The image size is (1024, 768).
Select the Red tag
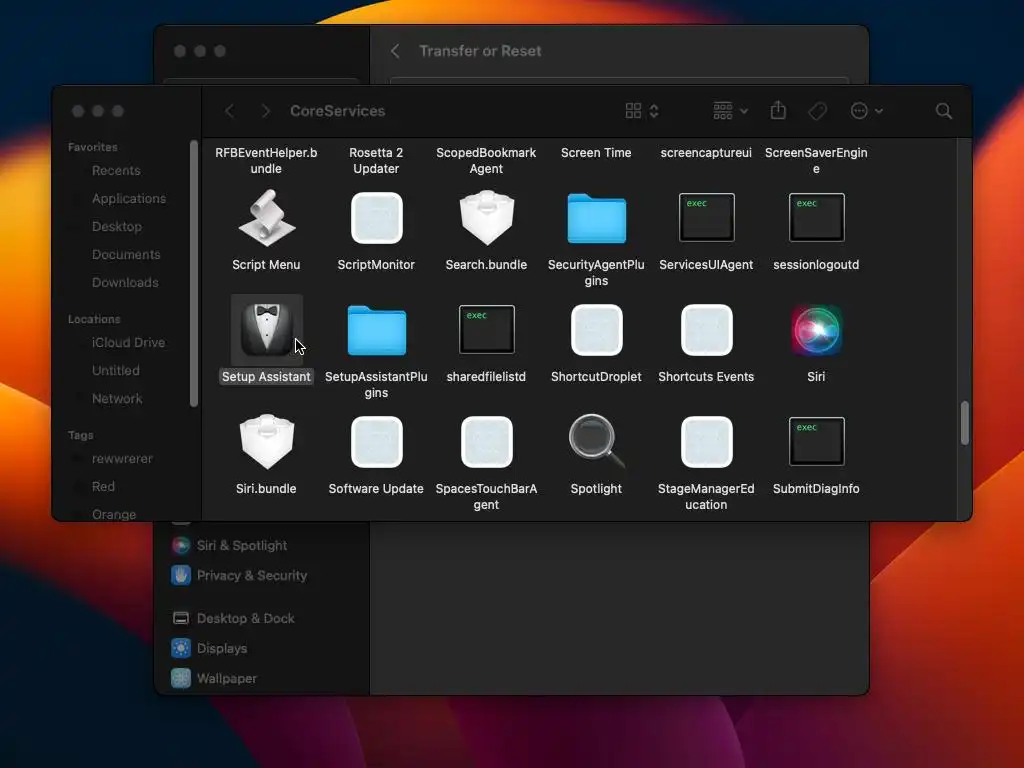pyautogui.click(x=103, y=487)
